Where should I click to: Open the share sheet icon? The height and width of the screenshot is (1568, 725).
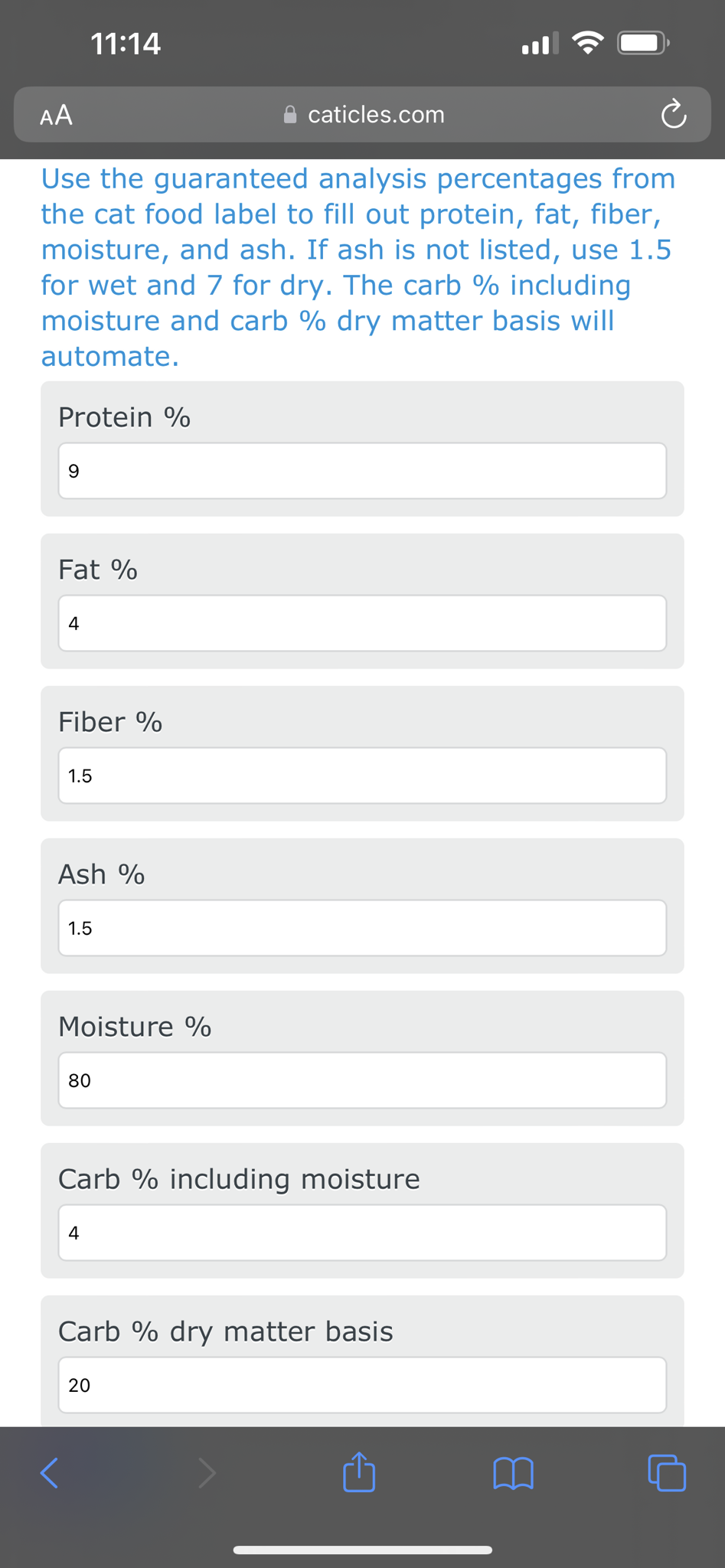click(x=359, y=1472)
